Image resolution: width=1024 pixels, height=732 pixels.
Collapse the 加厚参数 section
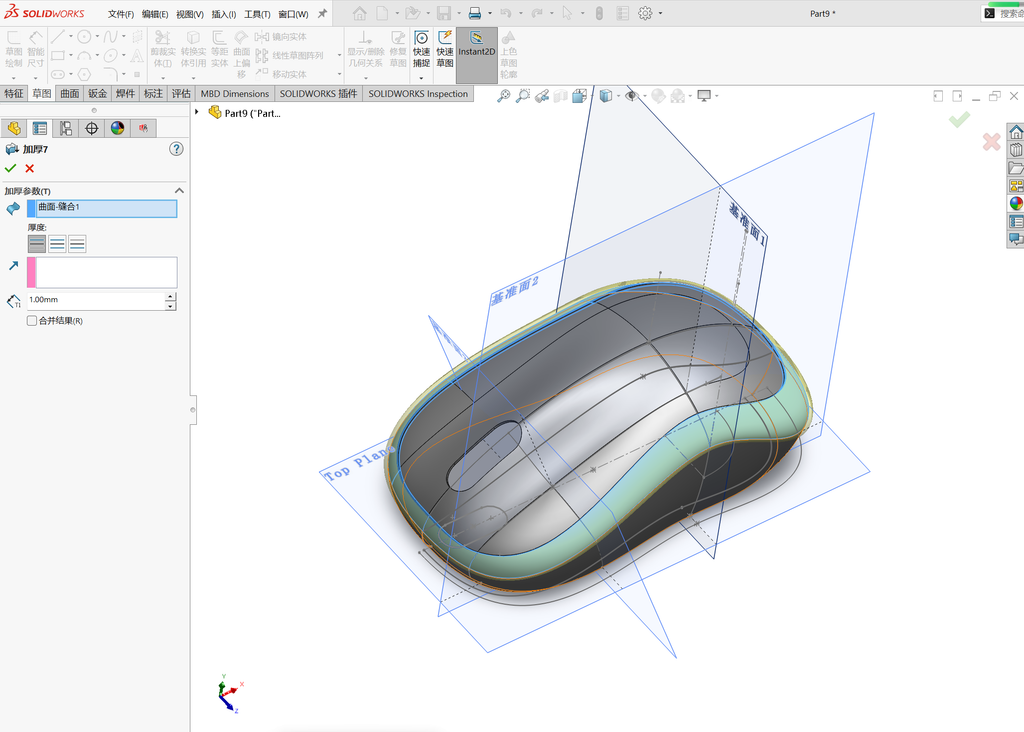tap(179, 191)
